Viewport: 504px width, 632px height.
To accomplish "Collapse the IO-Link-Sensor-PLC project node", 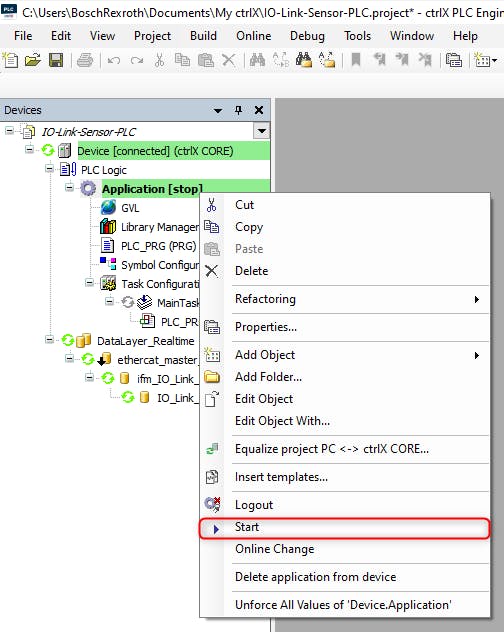I will (x=9, y=131).
